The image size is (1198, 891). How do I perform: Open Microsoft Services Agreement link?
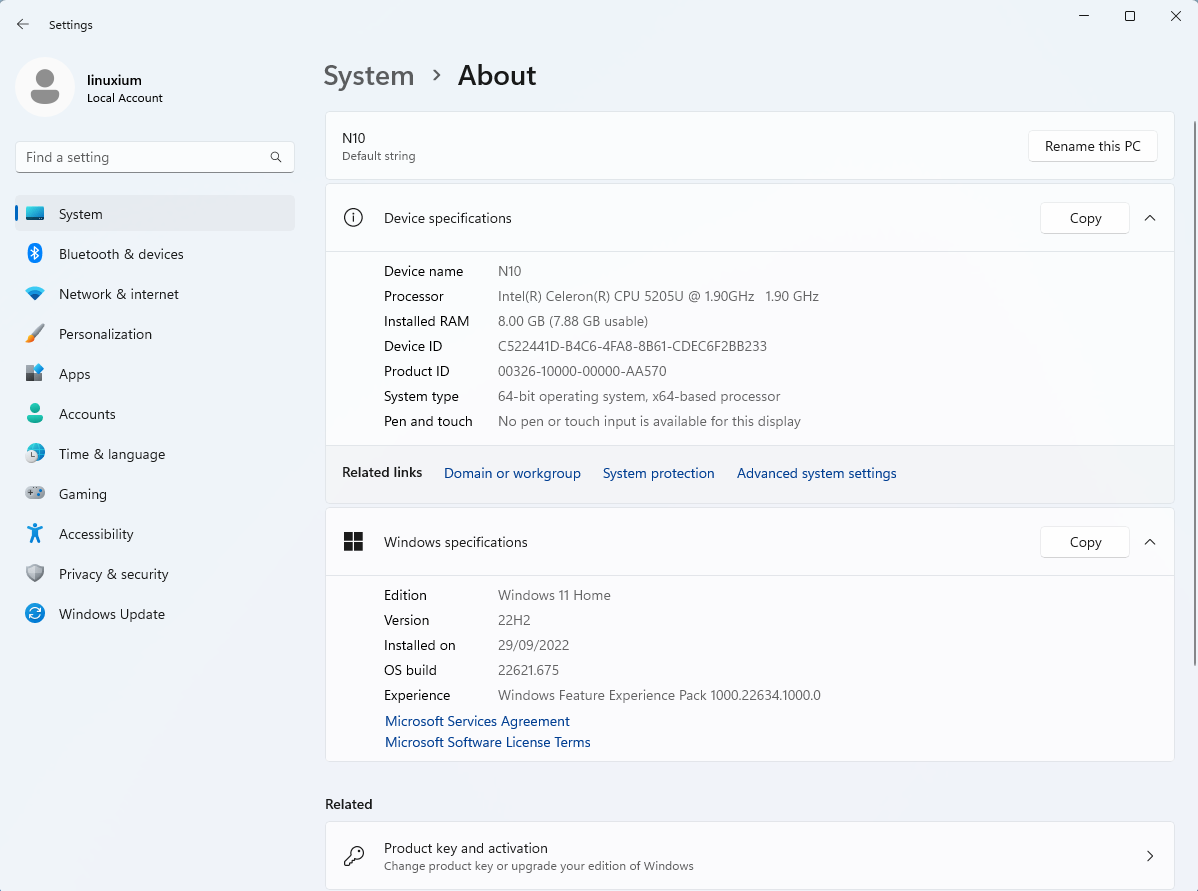pos(478,721)
